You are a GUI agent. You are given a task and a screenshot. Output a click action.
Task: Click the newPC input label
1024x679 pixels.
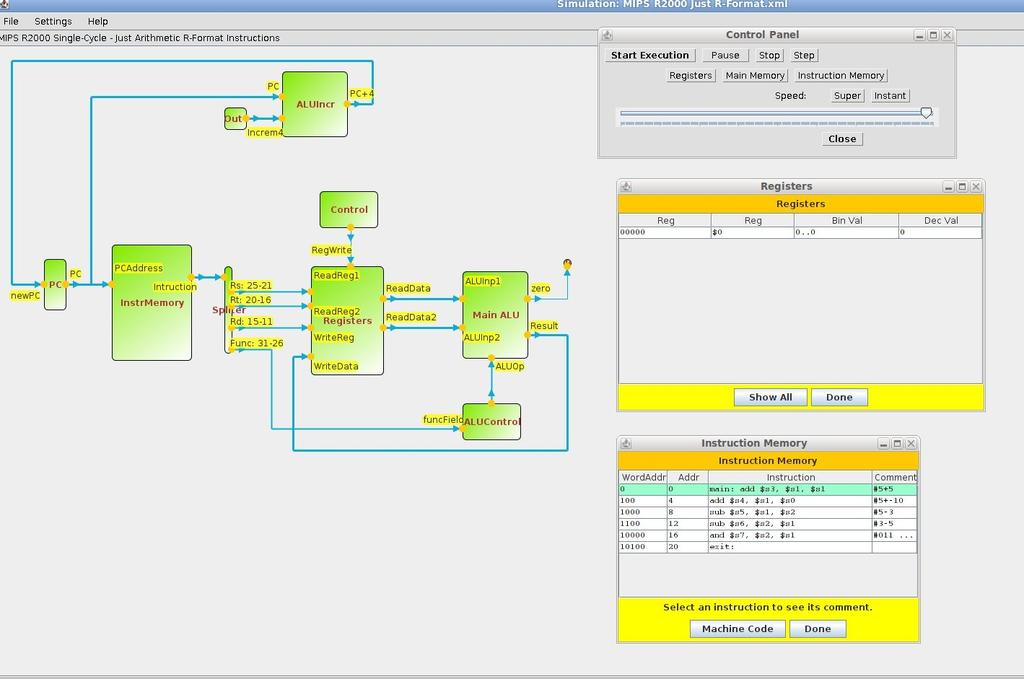click(25, 296)
